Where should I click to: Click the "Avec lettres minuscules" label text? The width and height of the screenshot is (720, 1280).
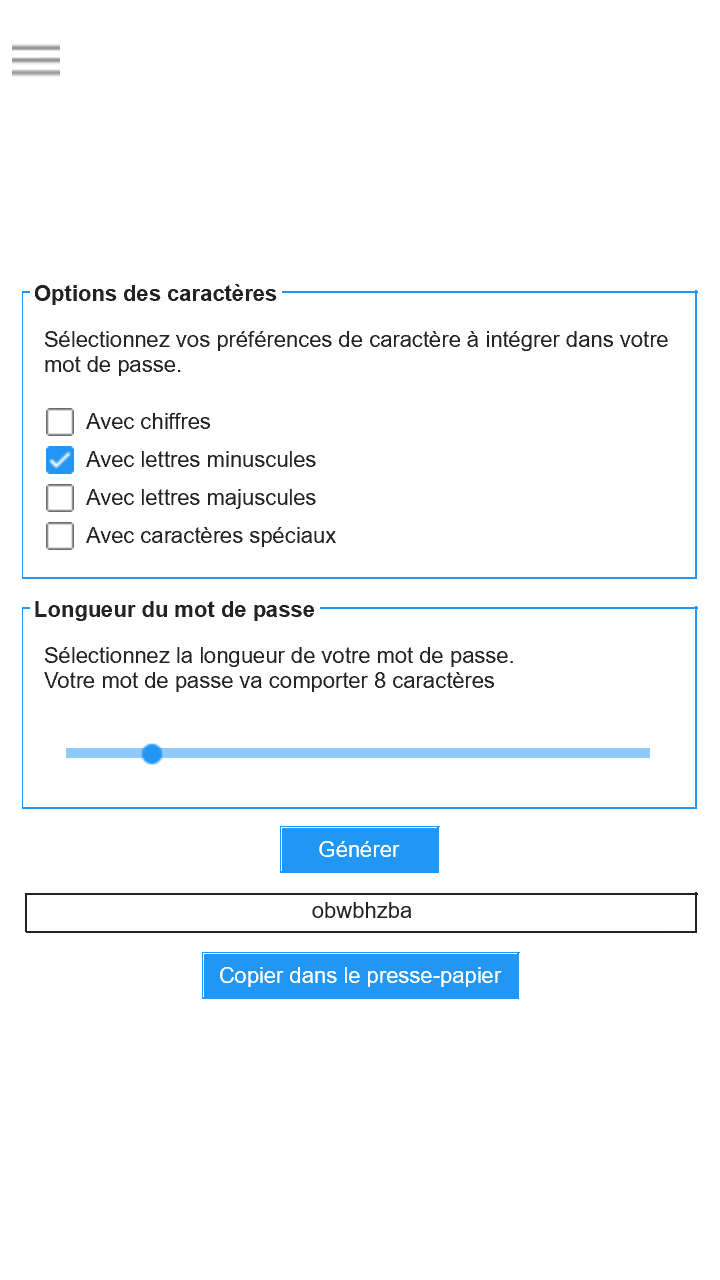click(x=201, y=460)
